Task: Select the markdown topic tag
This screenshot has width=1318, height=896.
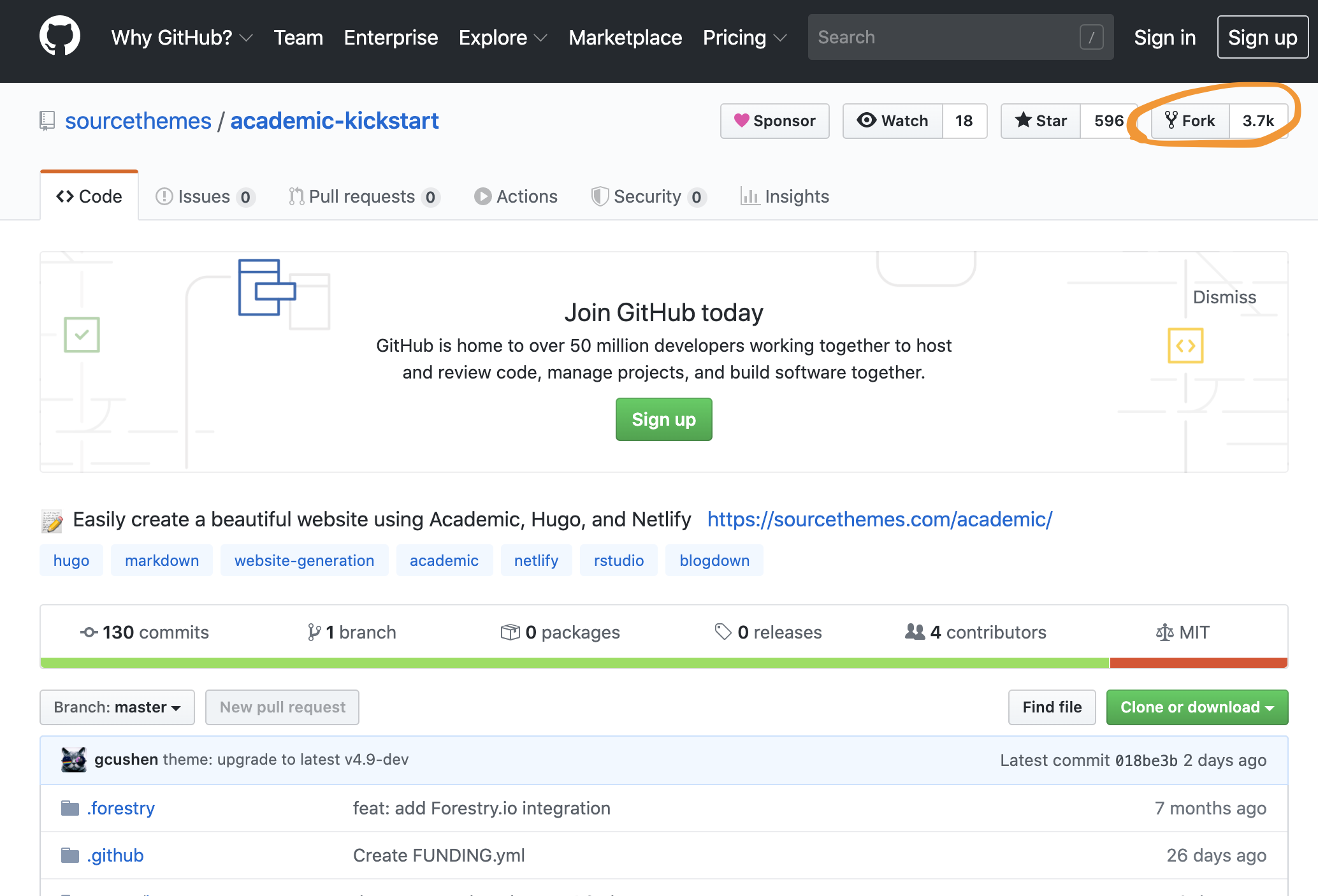Action: [162, 560]
